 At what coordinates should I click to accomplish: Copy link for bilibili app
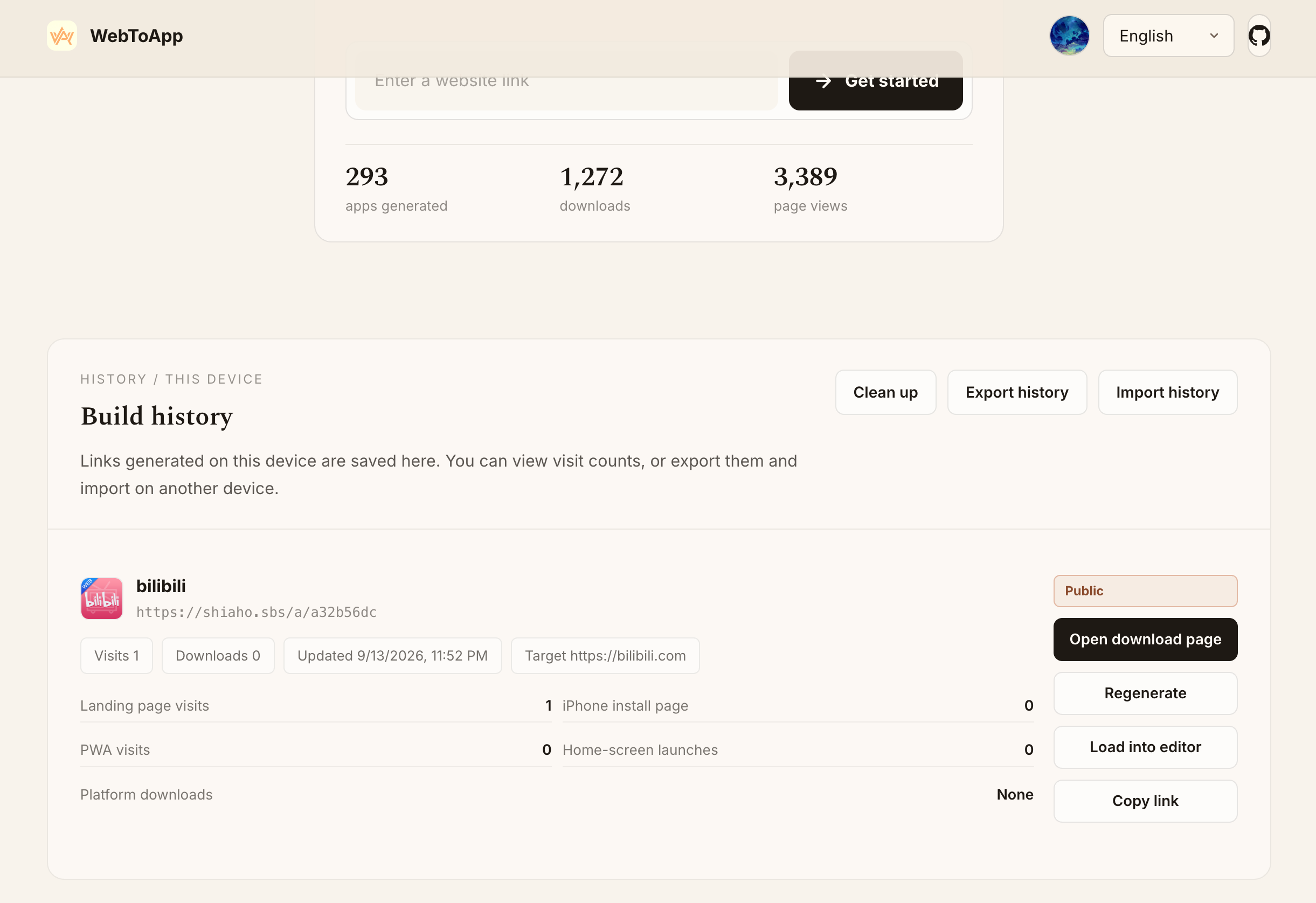(x=1145, y=801)
